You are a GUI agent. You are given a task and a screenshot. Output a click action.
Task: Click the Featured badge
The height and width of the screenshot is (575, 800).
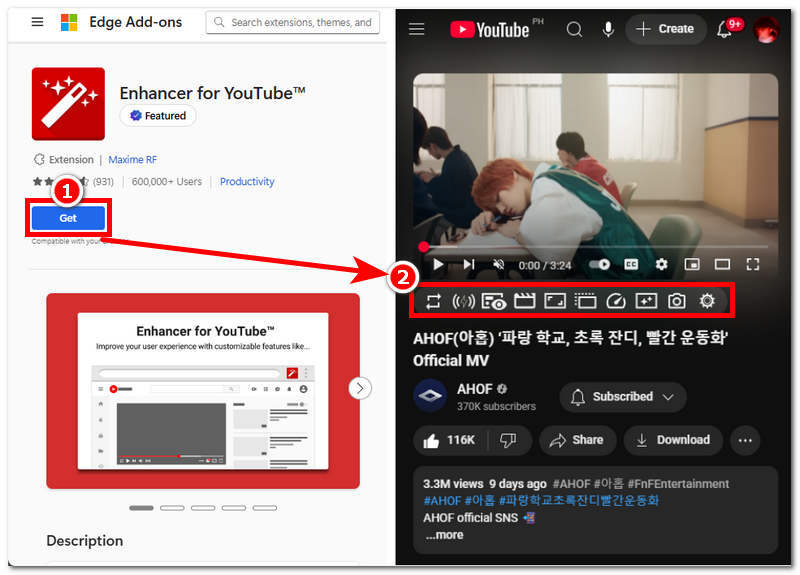[158, 116]
